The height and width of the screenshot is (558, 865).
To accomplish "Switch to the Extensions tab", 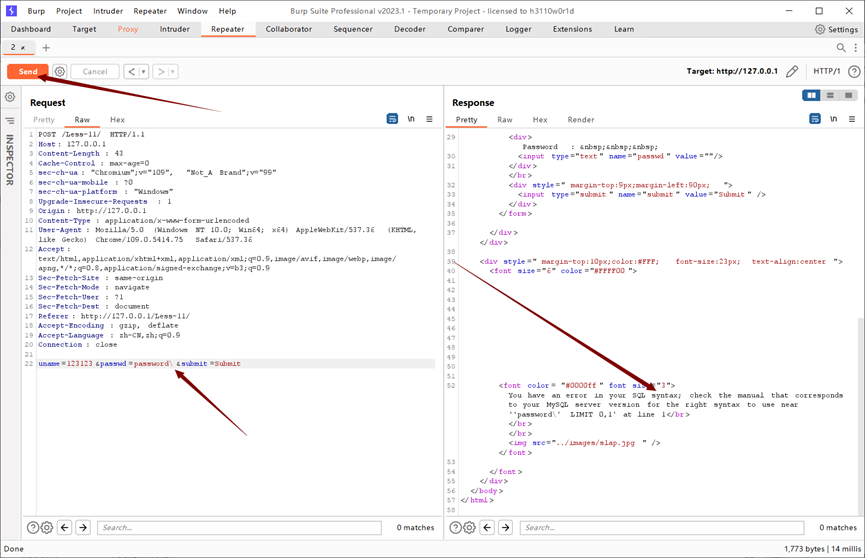I will 572,29.
